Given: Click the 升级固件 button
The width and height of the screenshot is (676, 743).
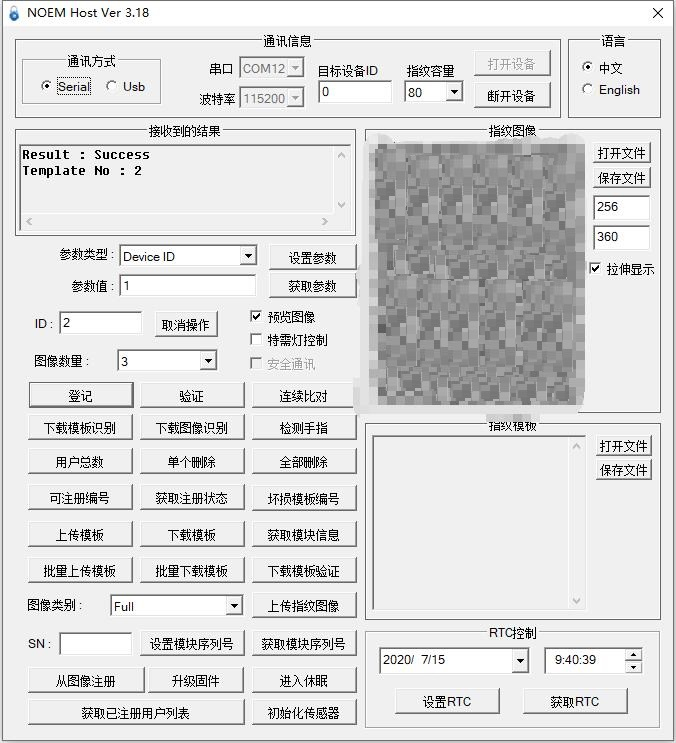Looking at the screenshot, I should point(196,680).
